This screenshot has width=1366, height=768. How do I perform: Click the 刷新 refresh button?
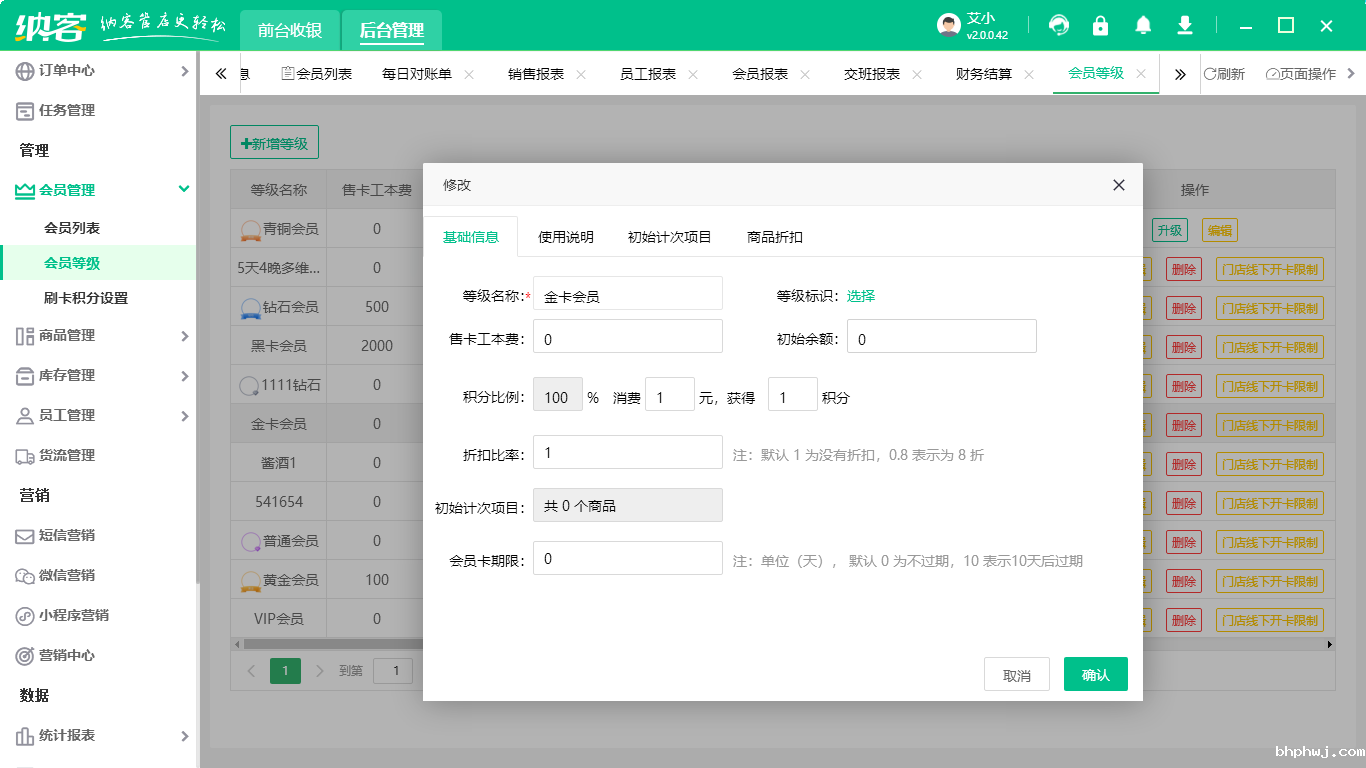tap(1224, 74)
